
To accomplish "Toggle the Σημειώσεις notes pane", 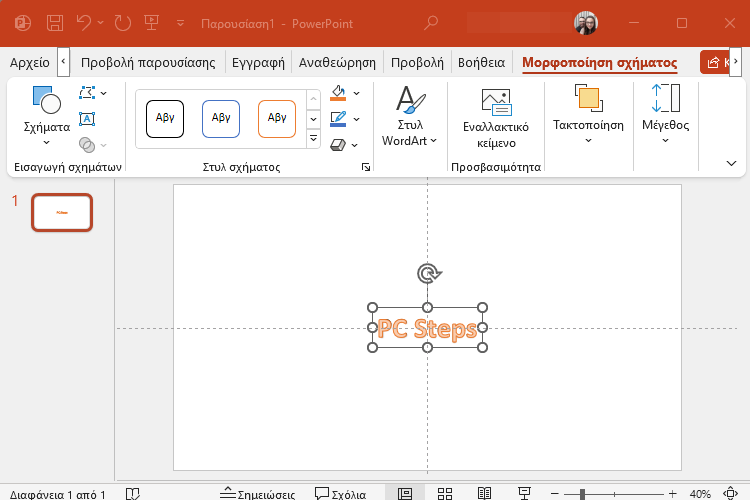I will pyautogui.click(x=258, y=493).
